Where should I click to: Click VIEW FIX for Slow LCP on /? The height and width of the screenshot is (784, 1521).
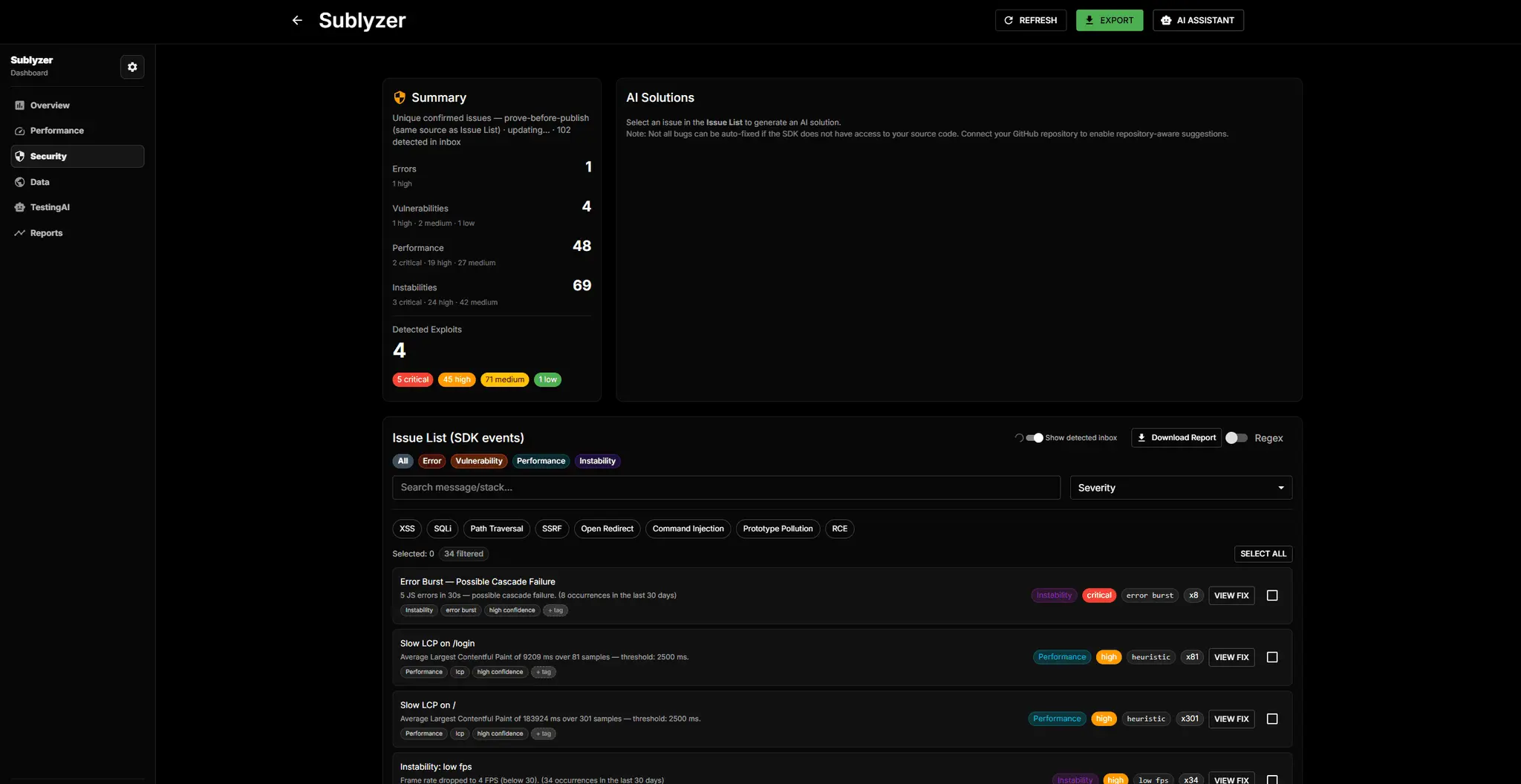[1231, 719]
